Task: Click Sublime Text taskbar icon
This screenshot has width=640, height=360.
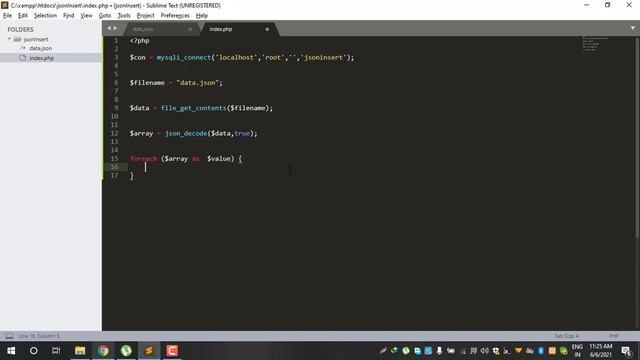Action: pyautogui.click(x=149, y=351)
